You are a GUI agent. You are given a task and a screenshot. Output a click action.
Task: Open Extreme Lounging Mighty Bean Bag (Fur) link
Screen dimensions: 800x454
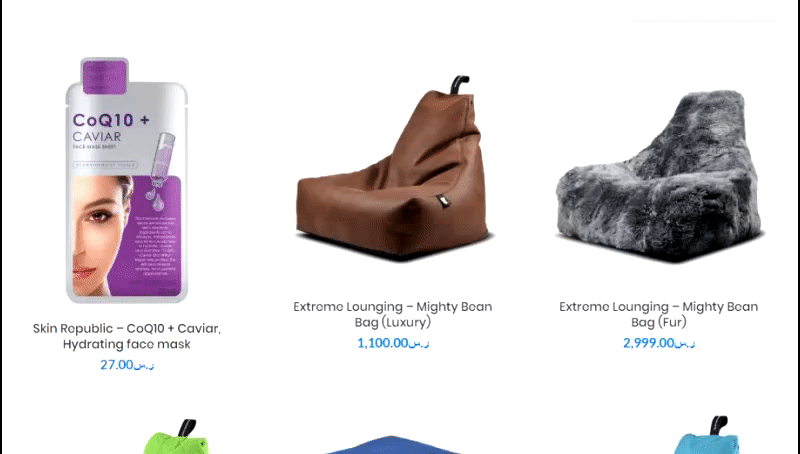pyautogui.click(x=659, y=314)
